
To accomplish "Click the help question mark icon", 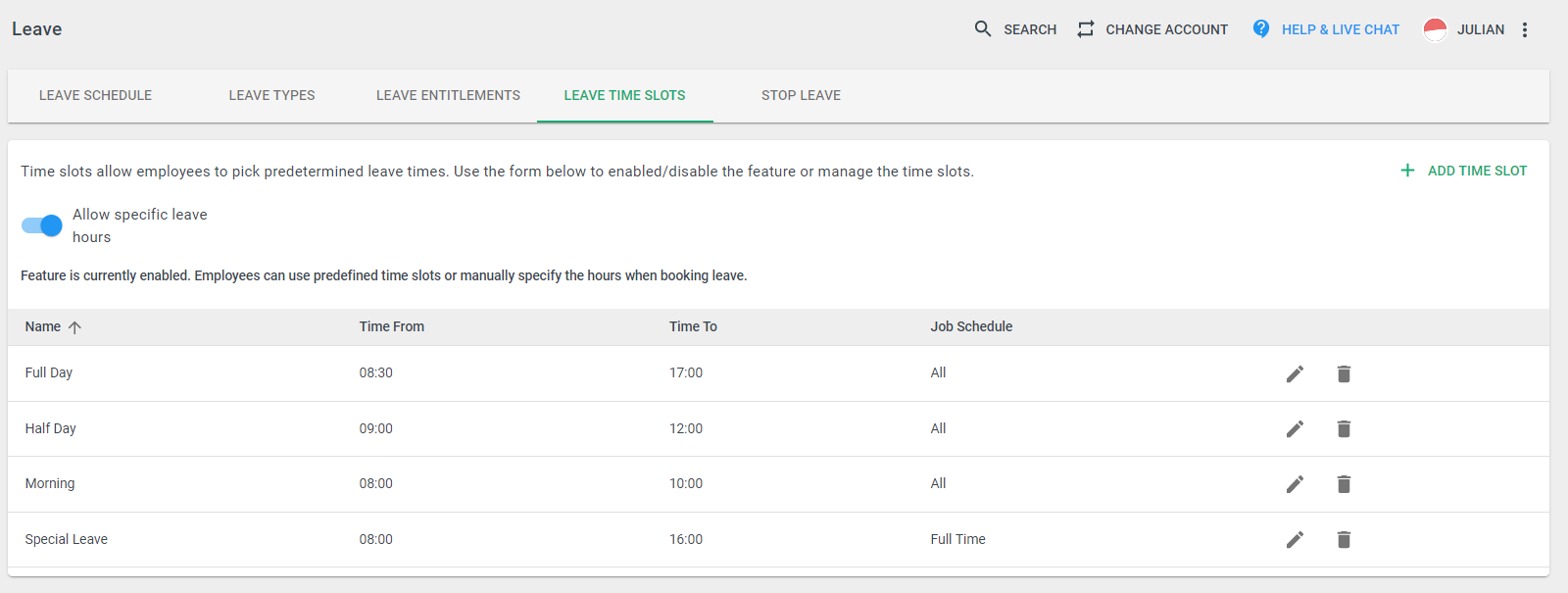I will click(1261, 28).
